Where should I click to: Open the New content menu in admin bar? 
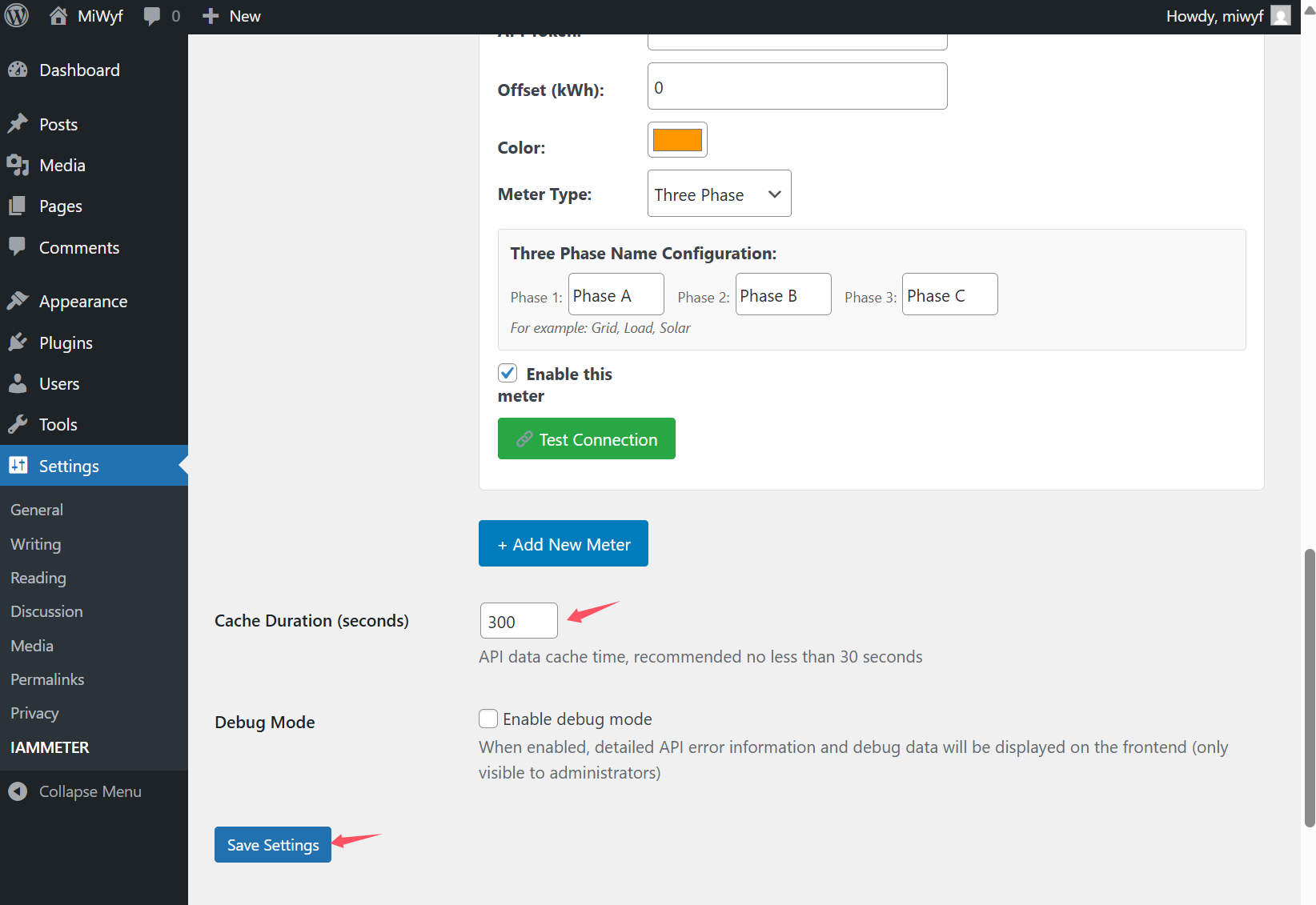[x=232, y=16]
